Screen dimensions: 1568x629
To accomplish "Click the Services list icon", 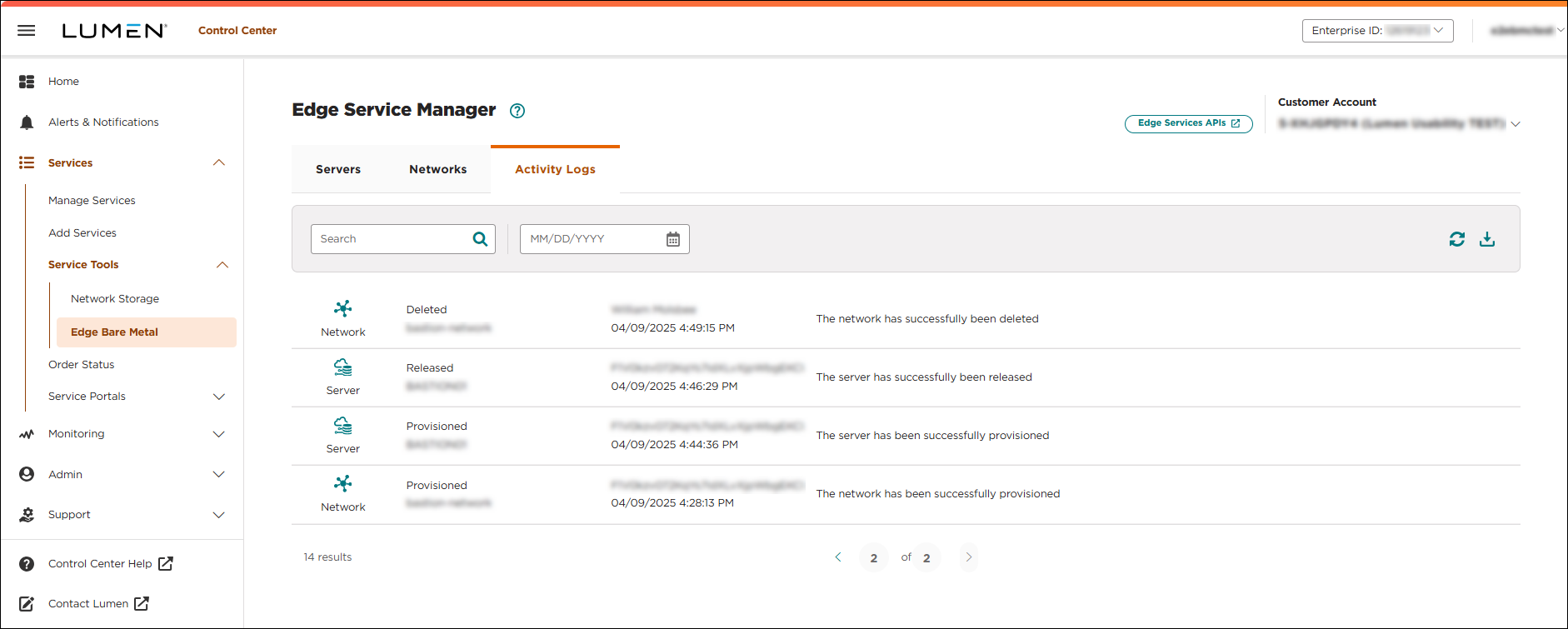I will tap(27, 163).
